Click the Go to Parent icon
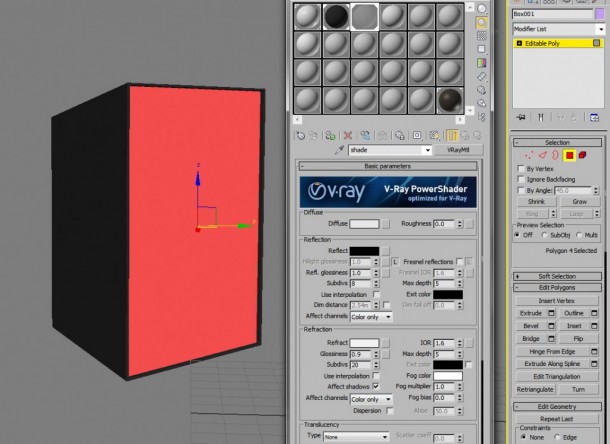The height and width of the screenshot is (444, 610). click(x=465, y=135)
